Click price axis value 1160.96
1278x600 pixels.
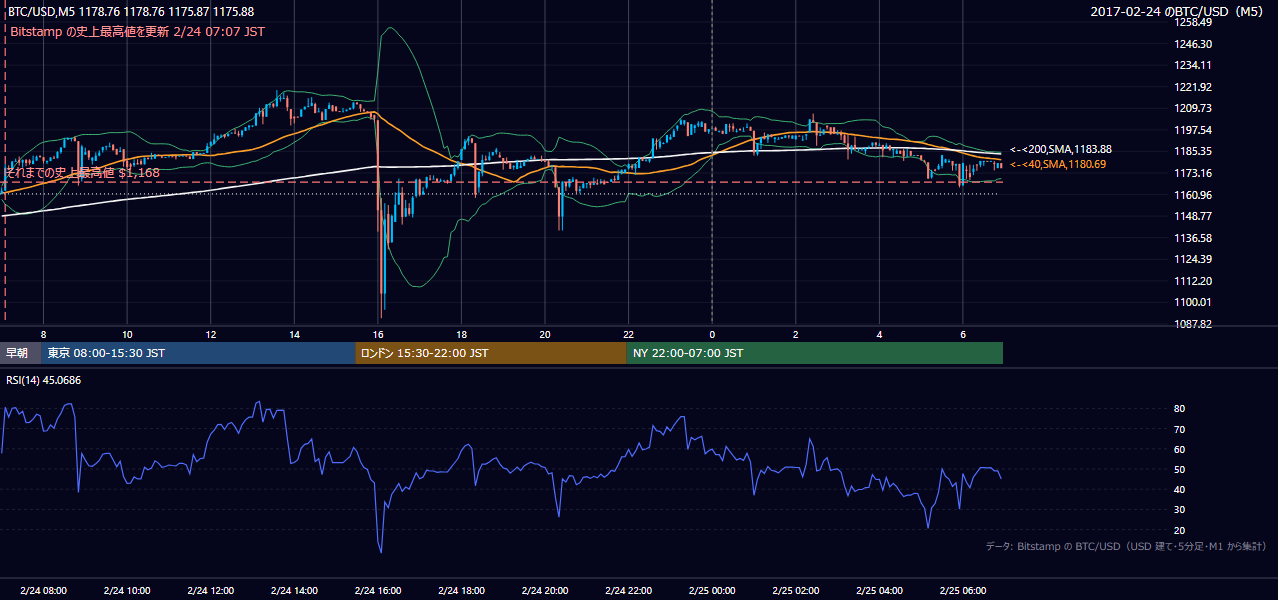coord(1193,195)
